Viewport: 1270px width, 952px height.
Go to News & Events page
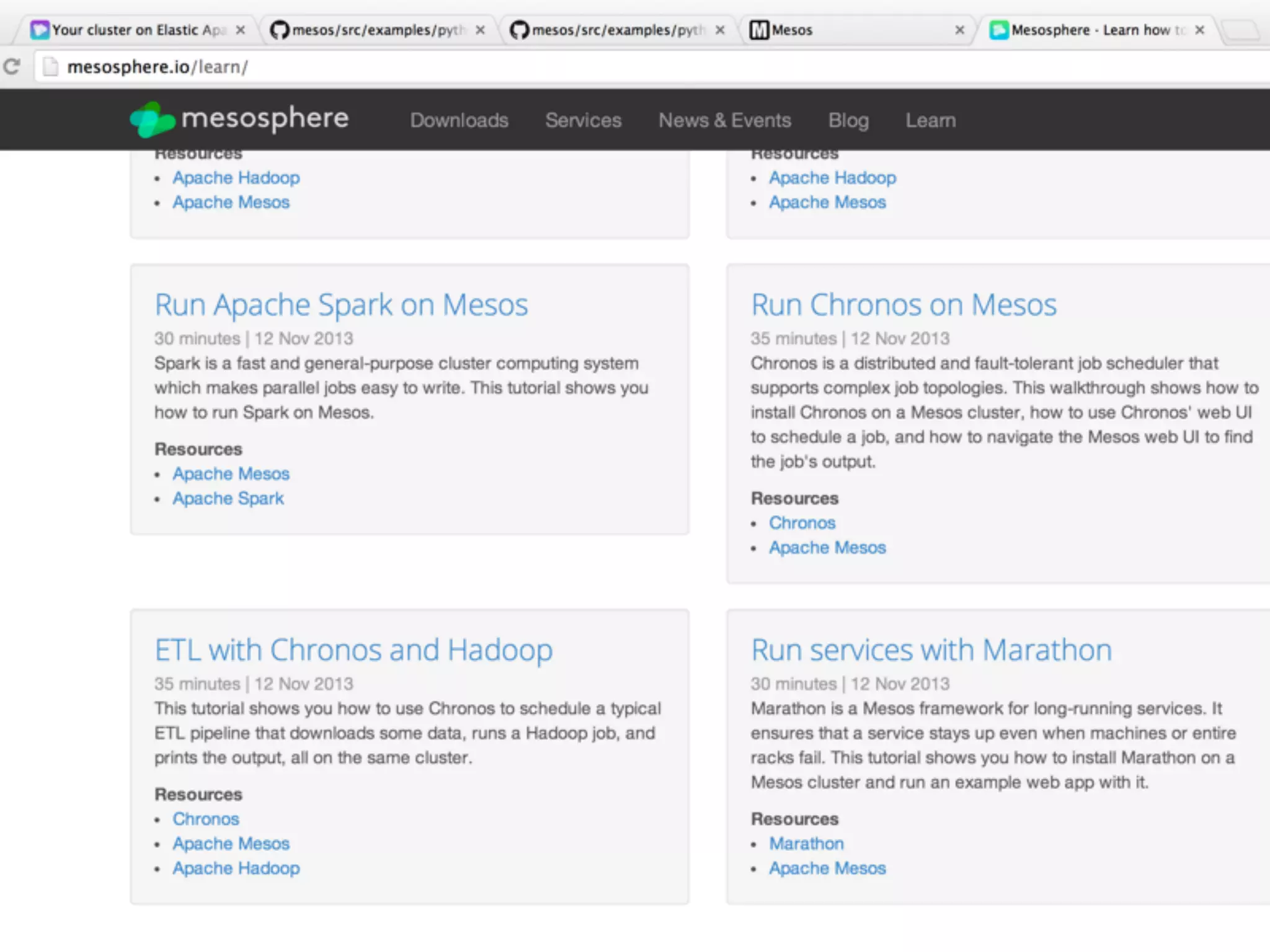coord(724,120)
